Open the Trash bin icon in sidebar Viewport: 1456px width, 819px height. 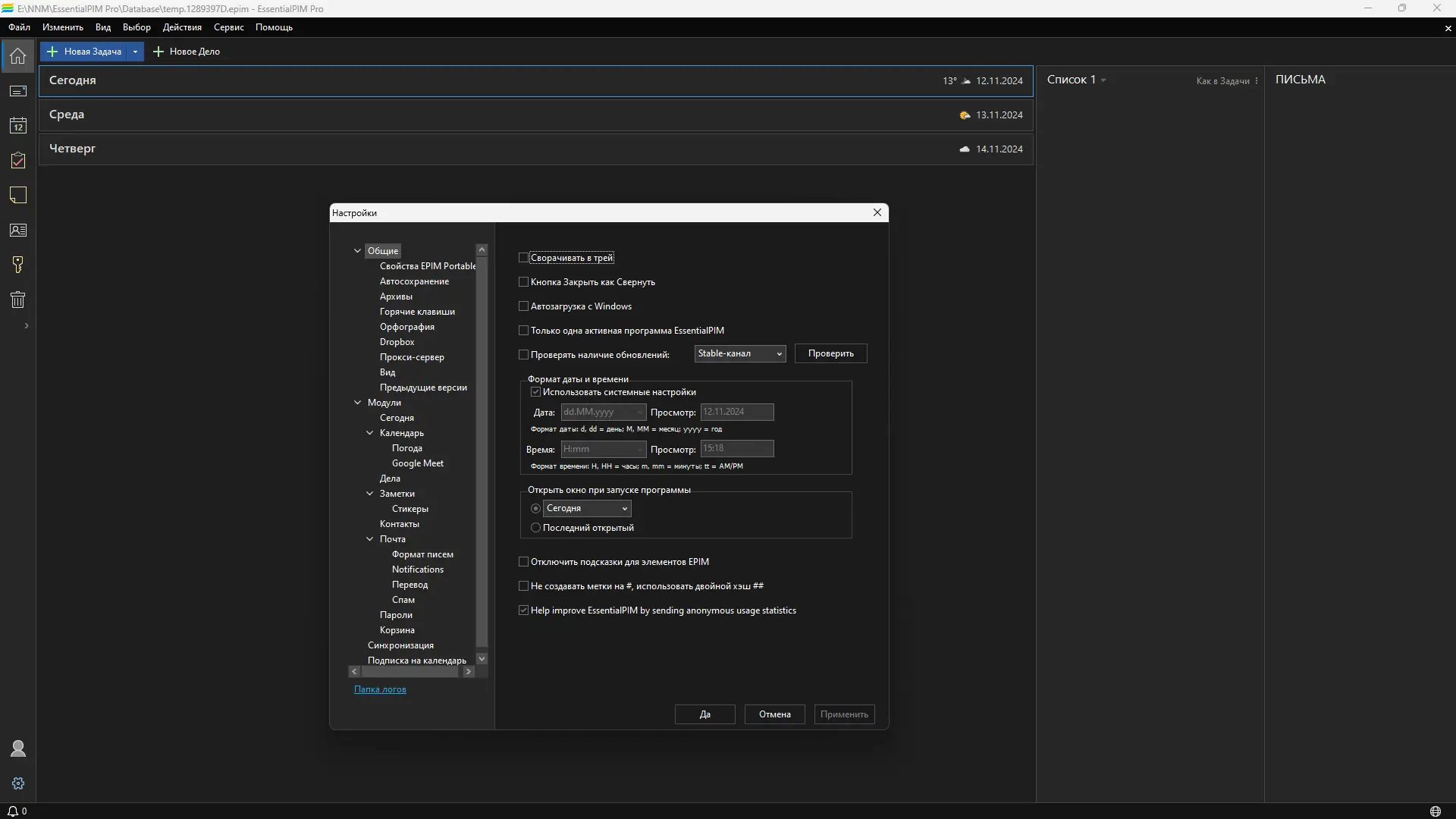click(x=18, y=300)
